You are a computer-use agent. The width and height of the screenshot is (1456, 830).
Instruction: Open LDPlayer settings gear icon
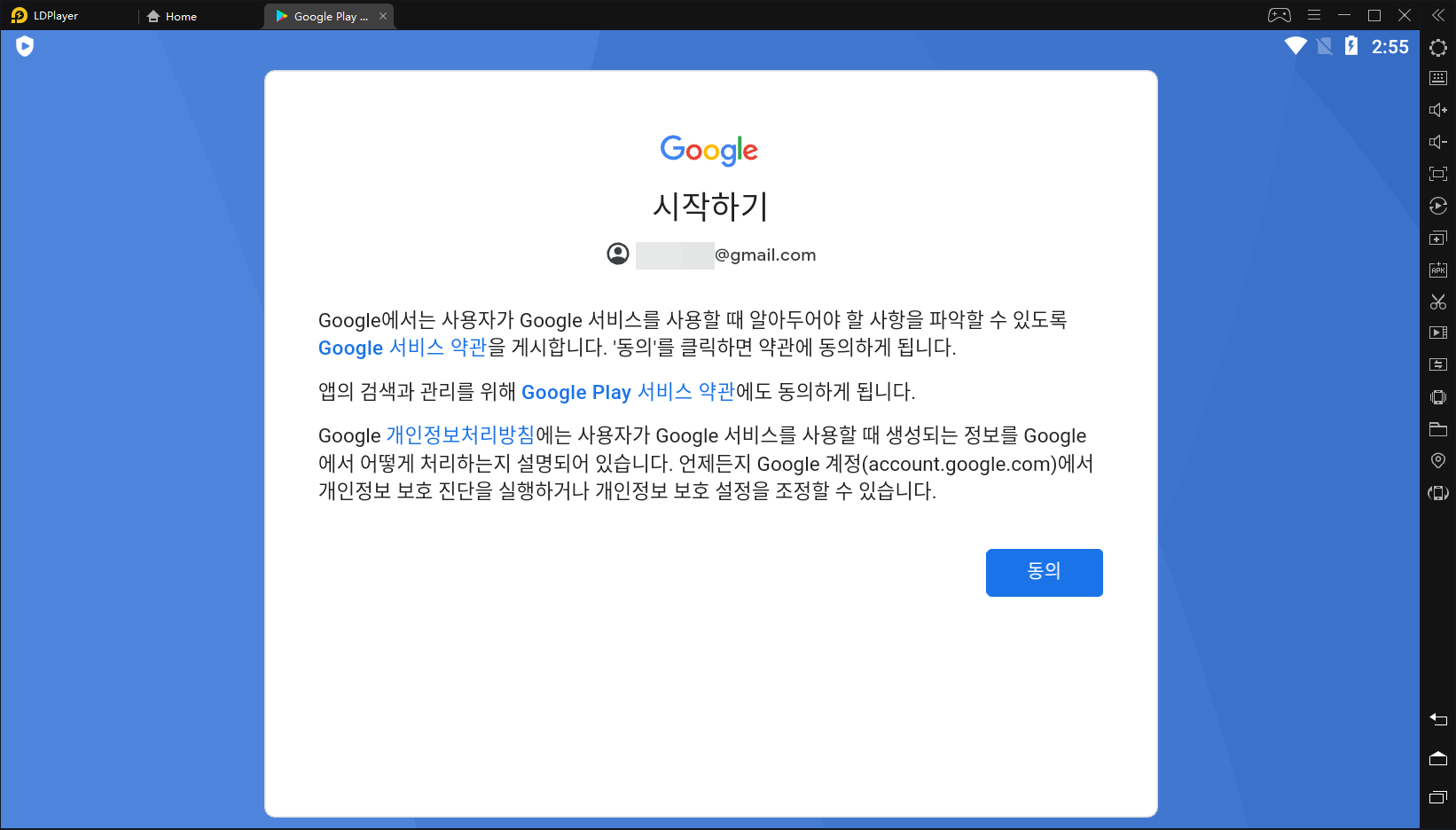[1438, 48]
